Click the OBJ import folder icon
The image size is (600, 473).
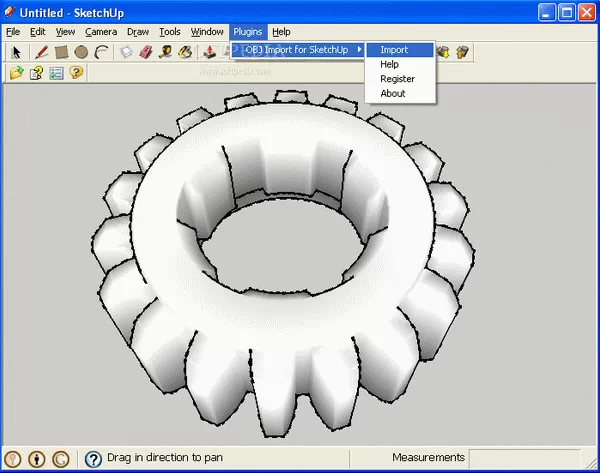pyautogui.click(x=16, y=72)
